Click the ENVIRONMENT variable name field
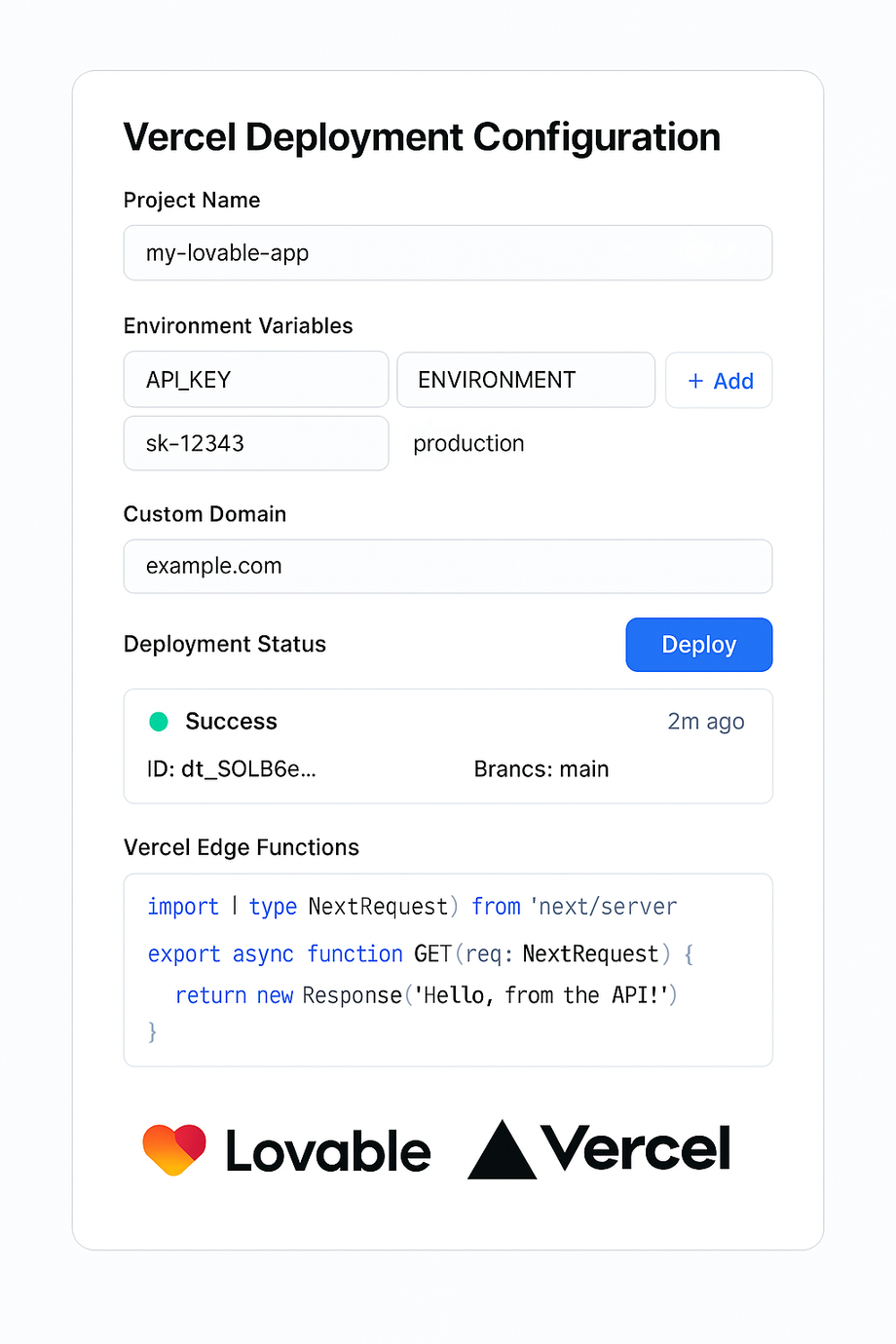 tap(526, 380)
